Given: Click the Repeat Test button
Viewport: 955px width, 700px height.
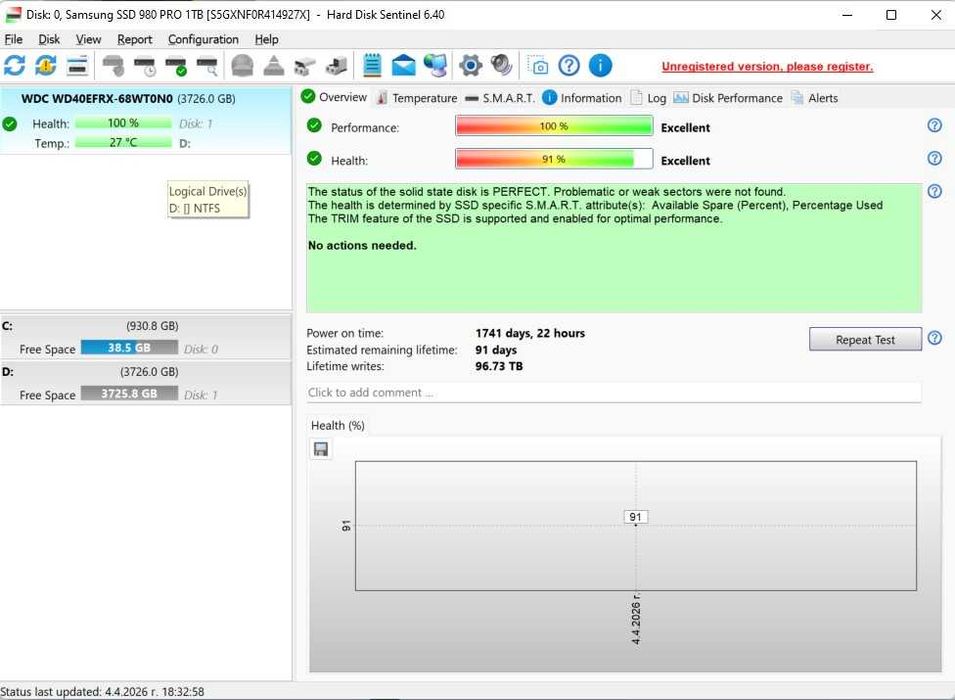Looking at the screenshot, I should point(865,339).
